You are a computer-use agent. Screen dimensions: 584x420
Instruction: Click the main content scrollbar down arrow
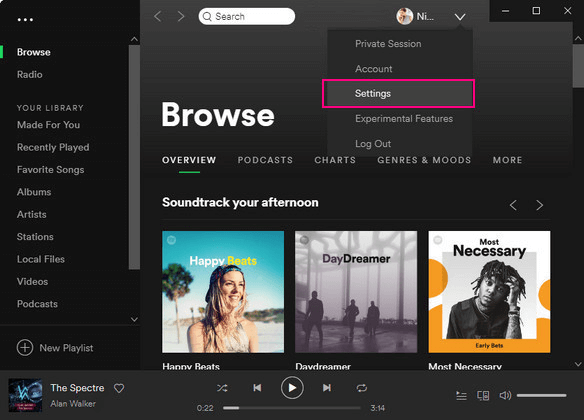point(578,364)
